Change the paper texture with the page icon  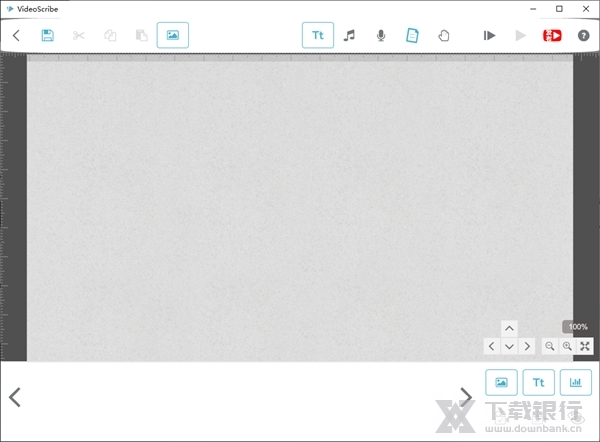point(412,36)
